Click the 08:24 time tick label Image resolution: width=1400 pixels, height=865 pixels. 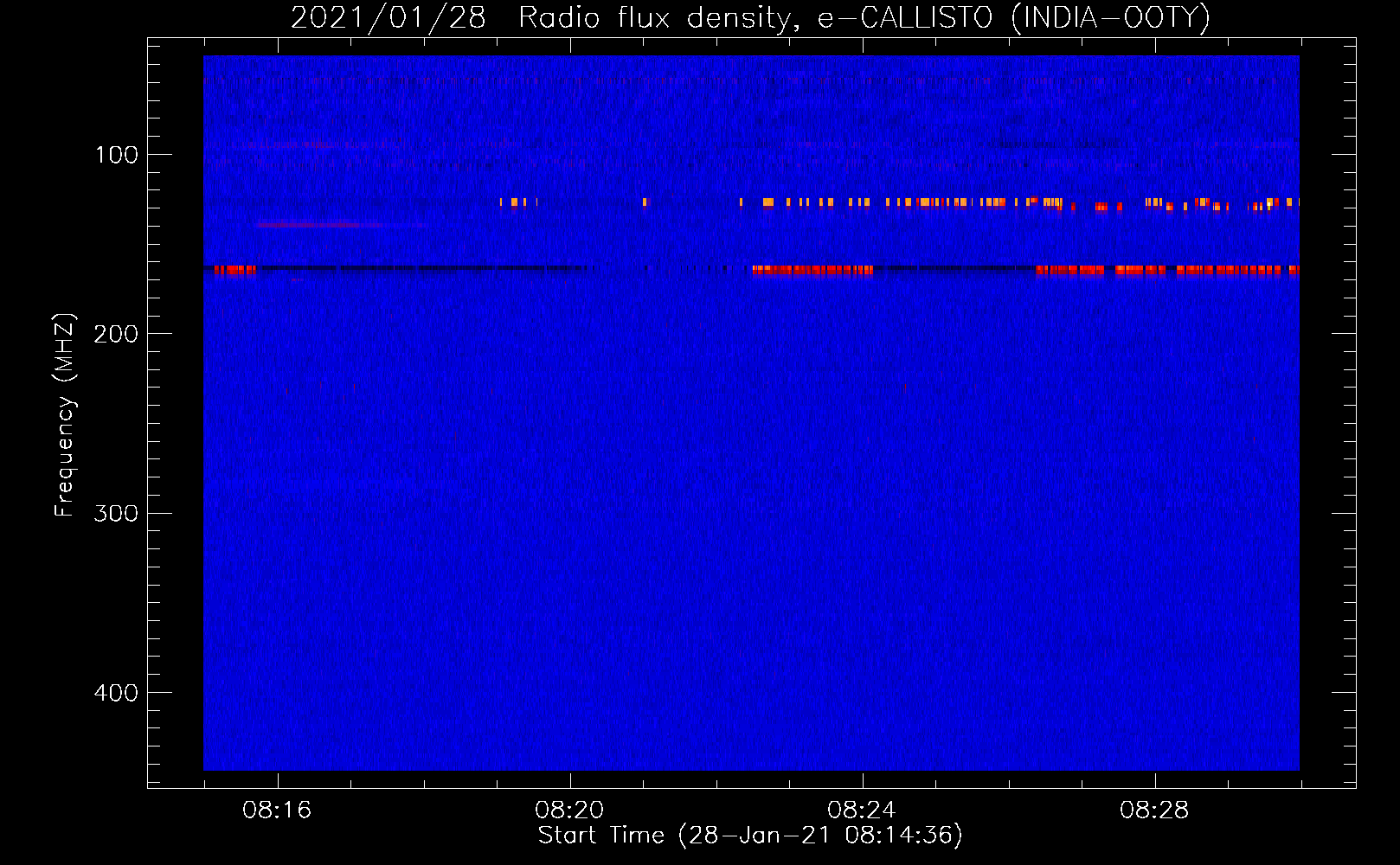[x=862, y=811]
